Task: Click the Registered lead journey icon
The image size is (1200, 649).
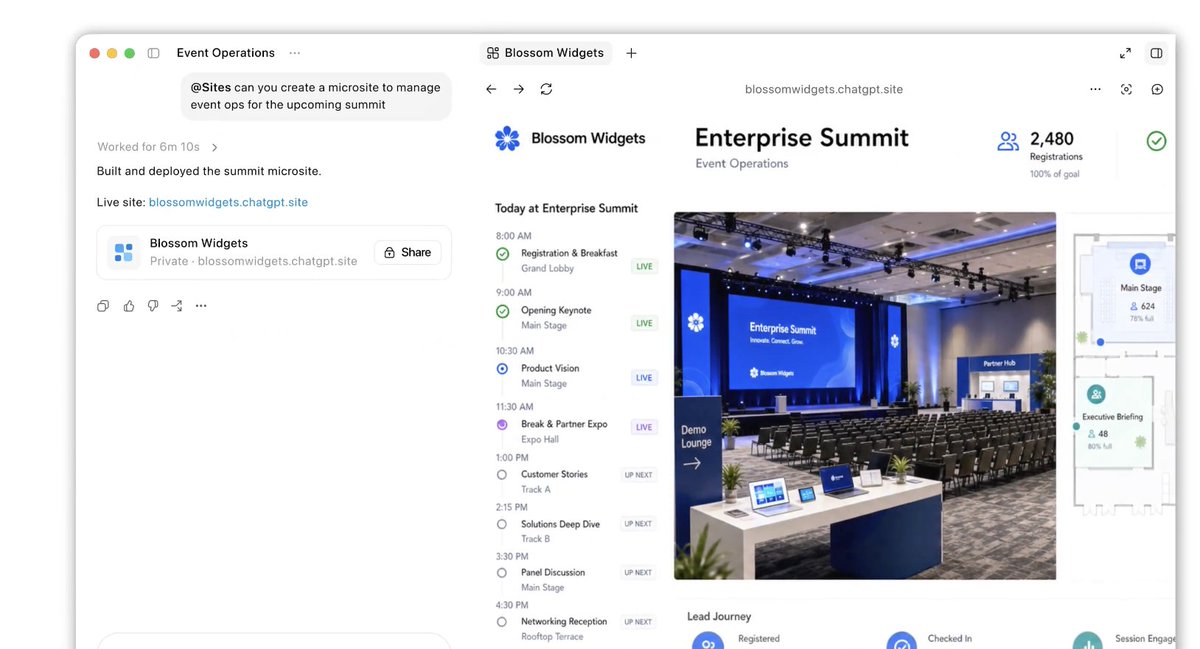Action: [707, 642]
